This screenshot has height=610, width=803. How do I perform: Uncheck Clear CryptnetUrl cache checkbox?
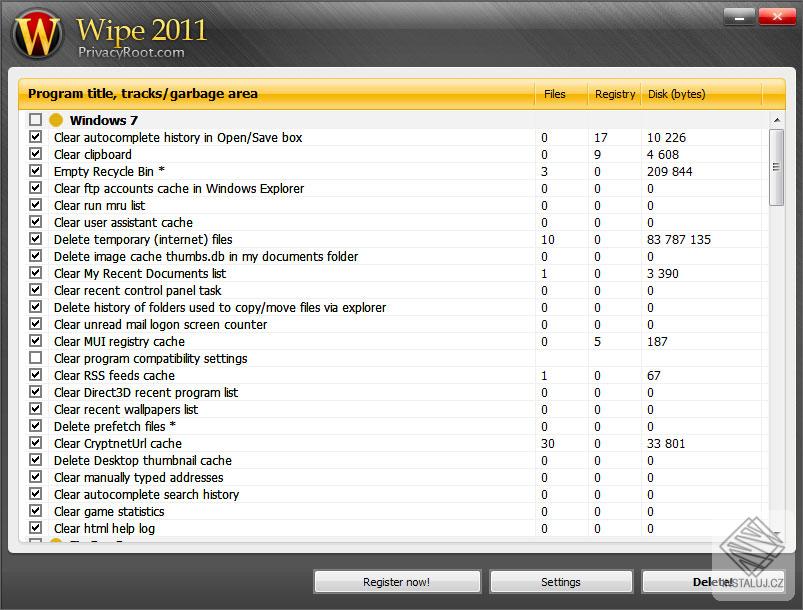coord(35,443)
